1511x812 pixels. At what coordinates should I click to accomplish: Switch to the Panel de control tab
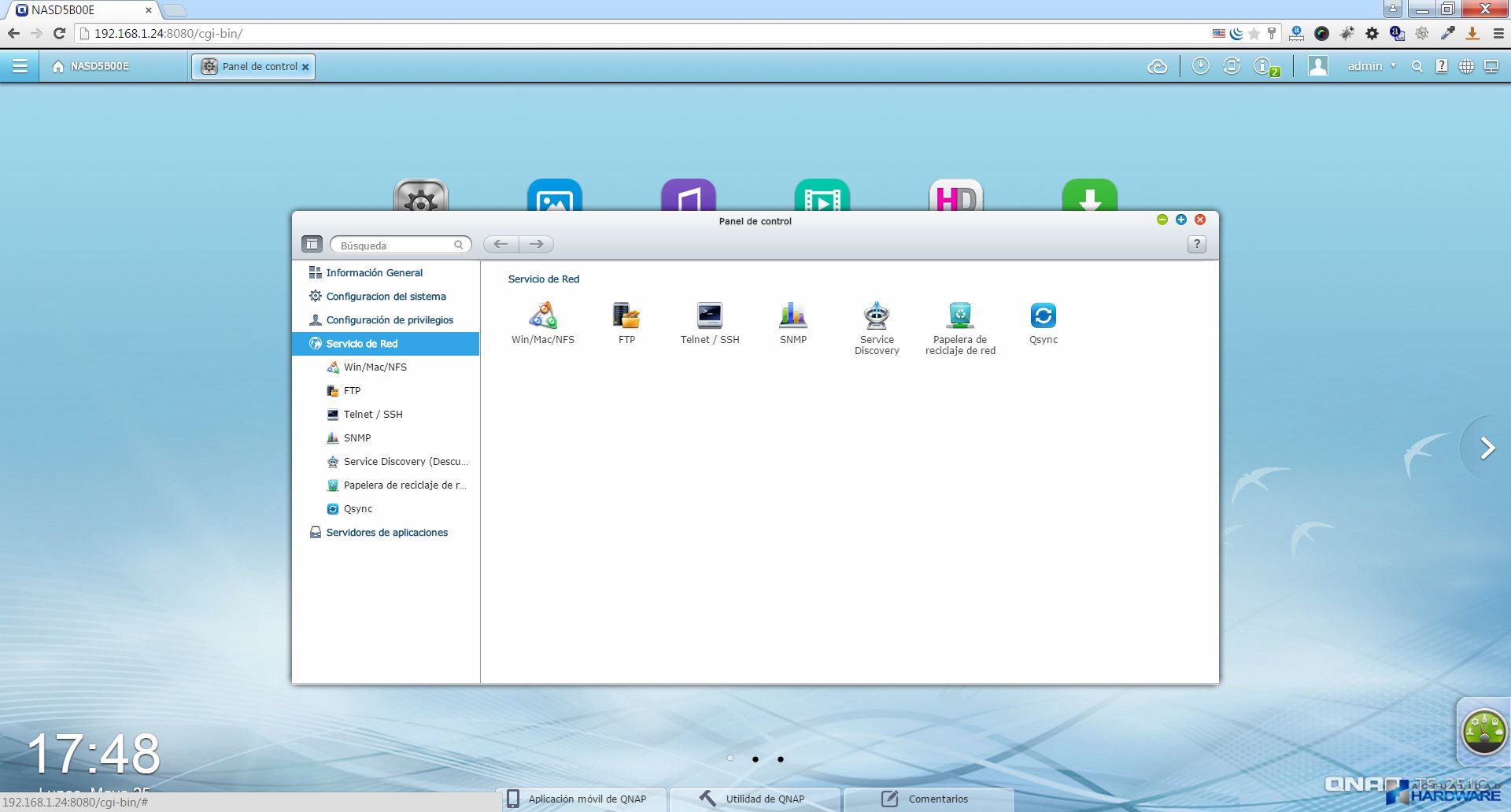pyautogui.click(x=253, y=67)
